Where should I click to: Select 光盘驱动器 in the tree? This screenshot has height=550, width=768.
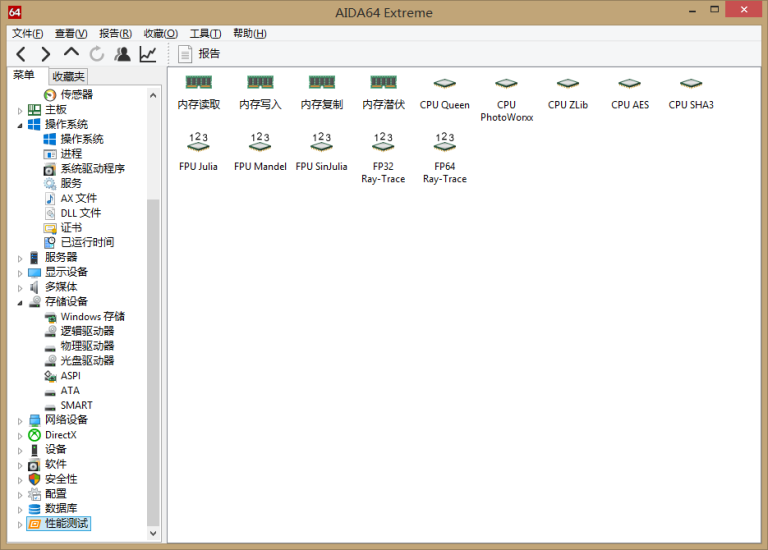pos(79,360)
